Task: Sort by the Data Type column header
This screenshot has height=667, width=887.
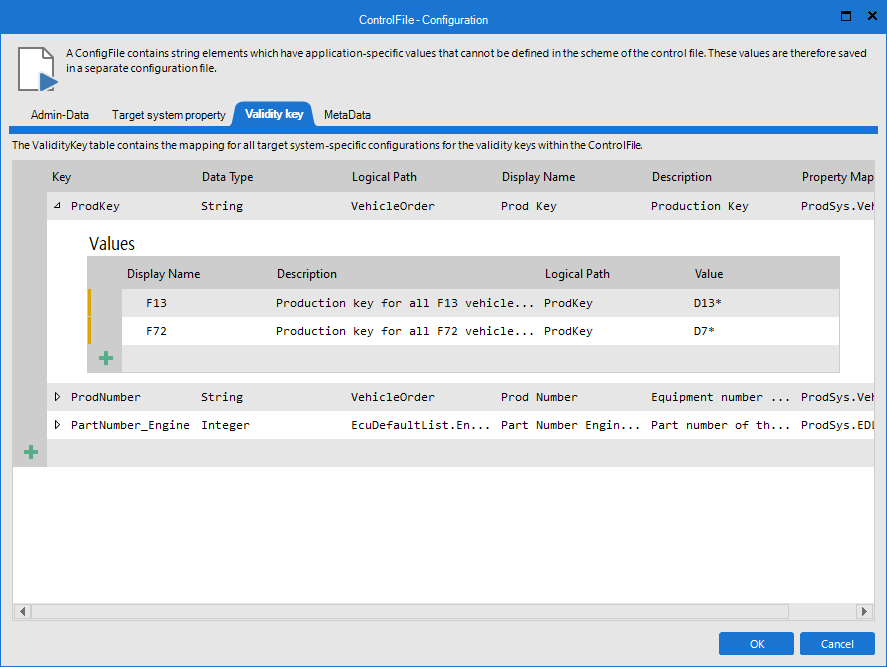Action: coord(228,177)
